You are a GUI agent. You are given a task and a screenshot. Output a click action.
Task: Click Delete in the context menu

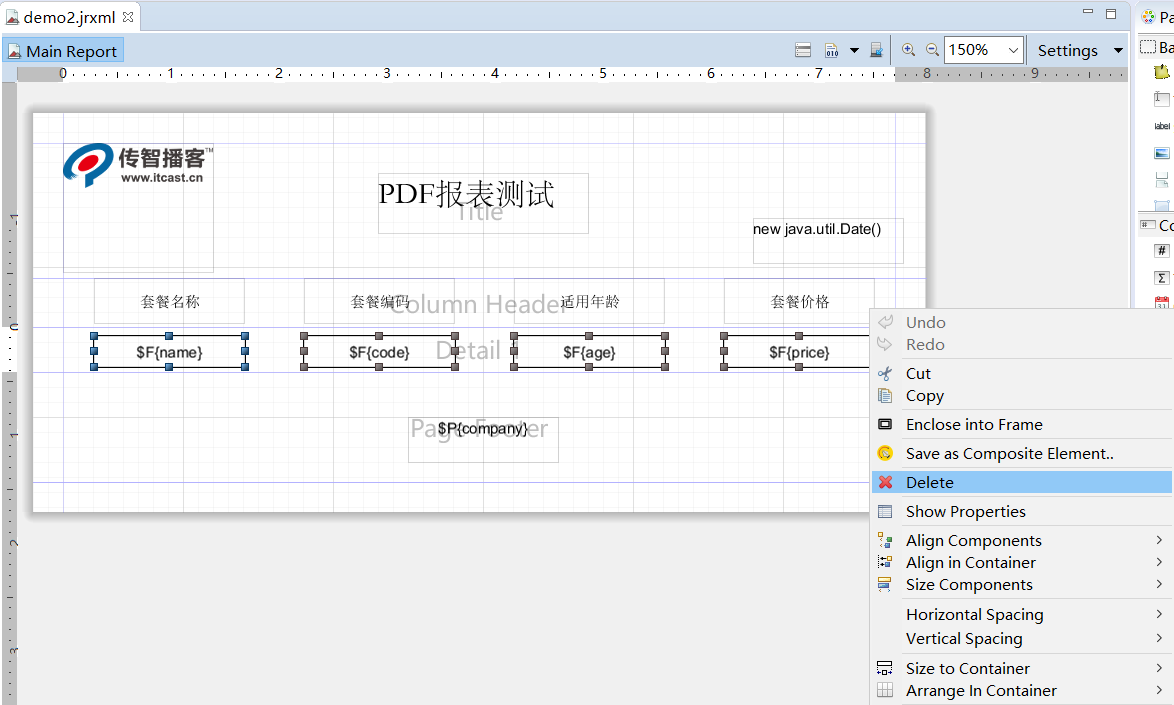[x=1021, y=483]
